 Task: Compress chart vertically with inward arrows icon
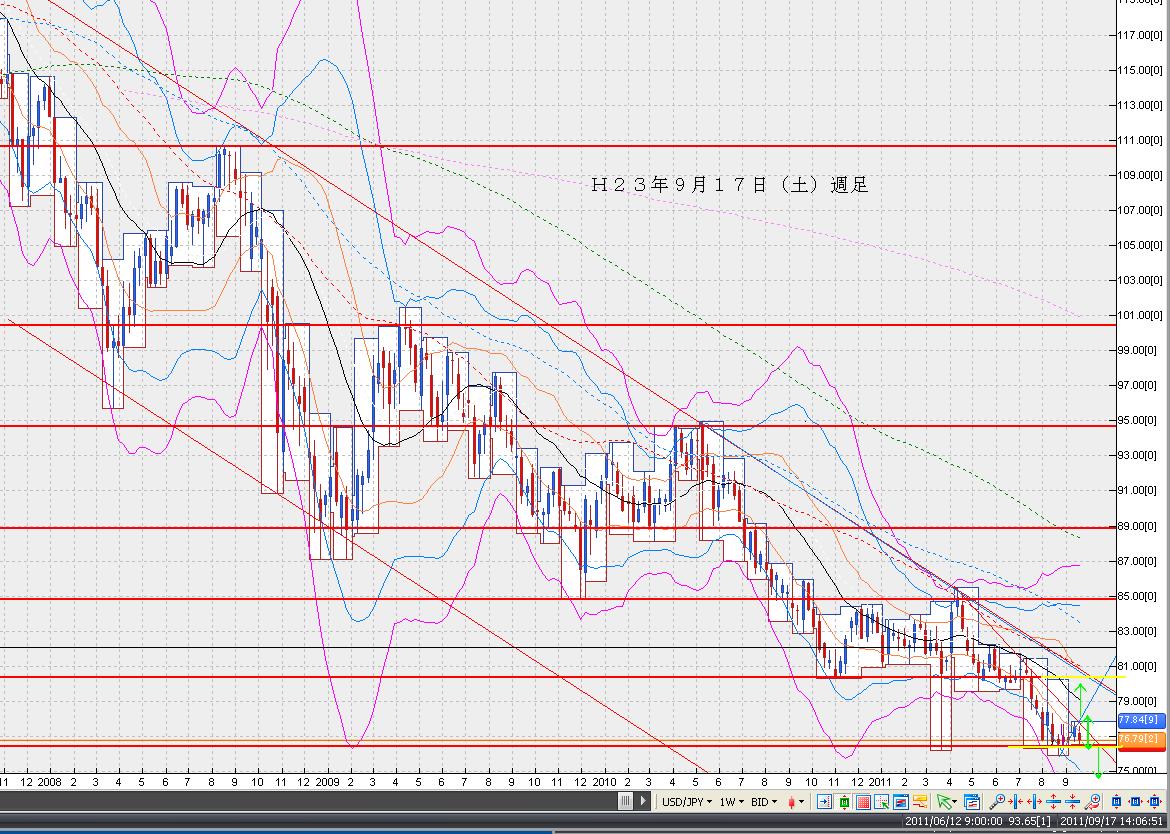point(1072,802)
